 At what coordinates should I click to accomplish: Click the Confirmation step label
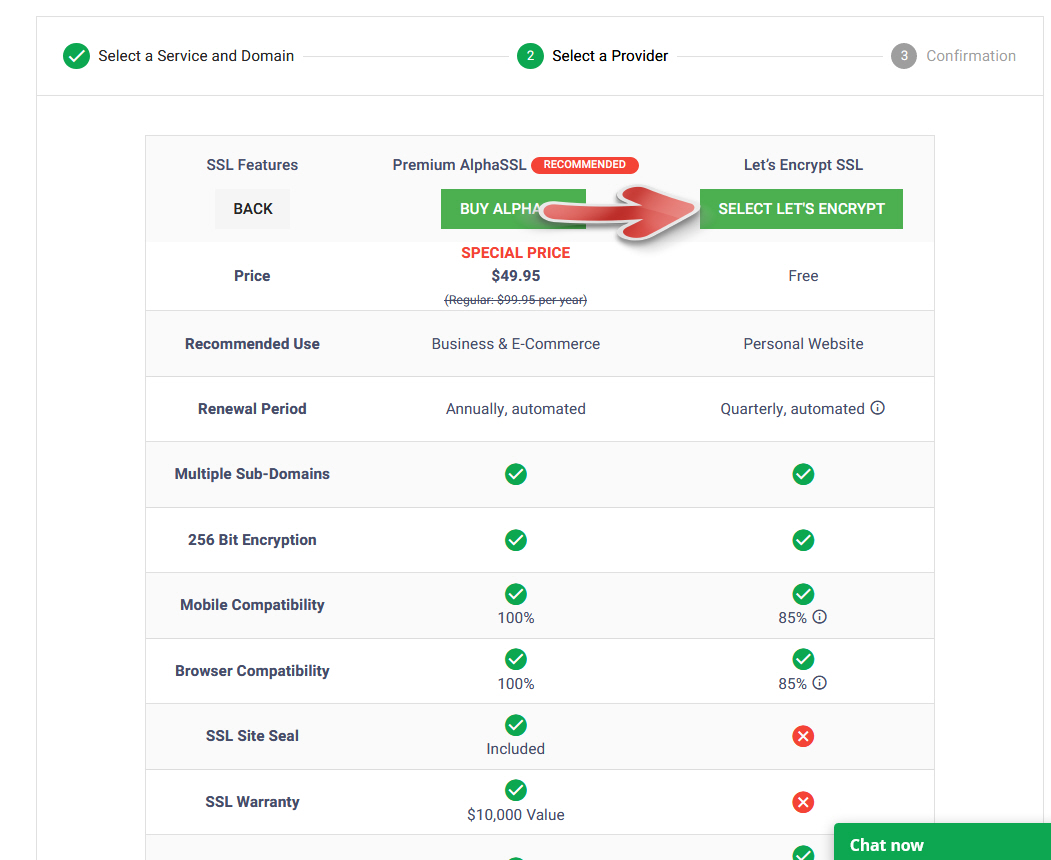point(971,56)
